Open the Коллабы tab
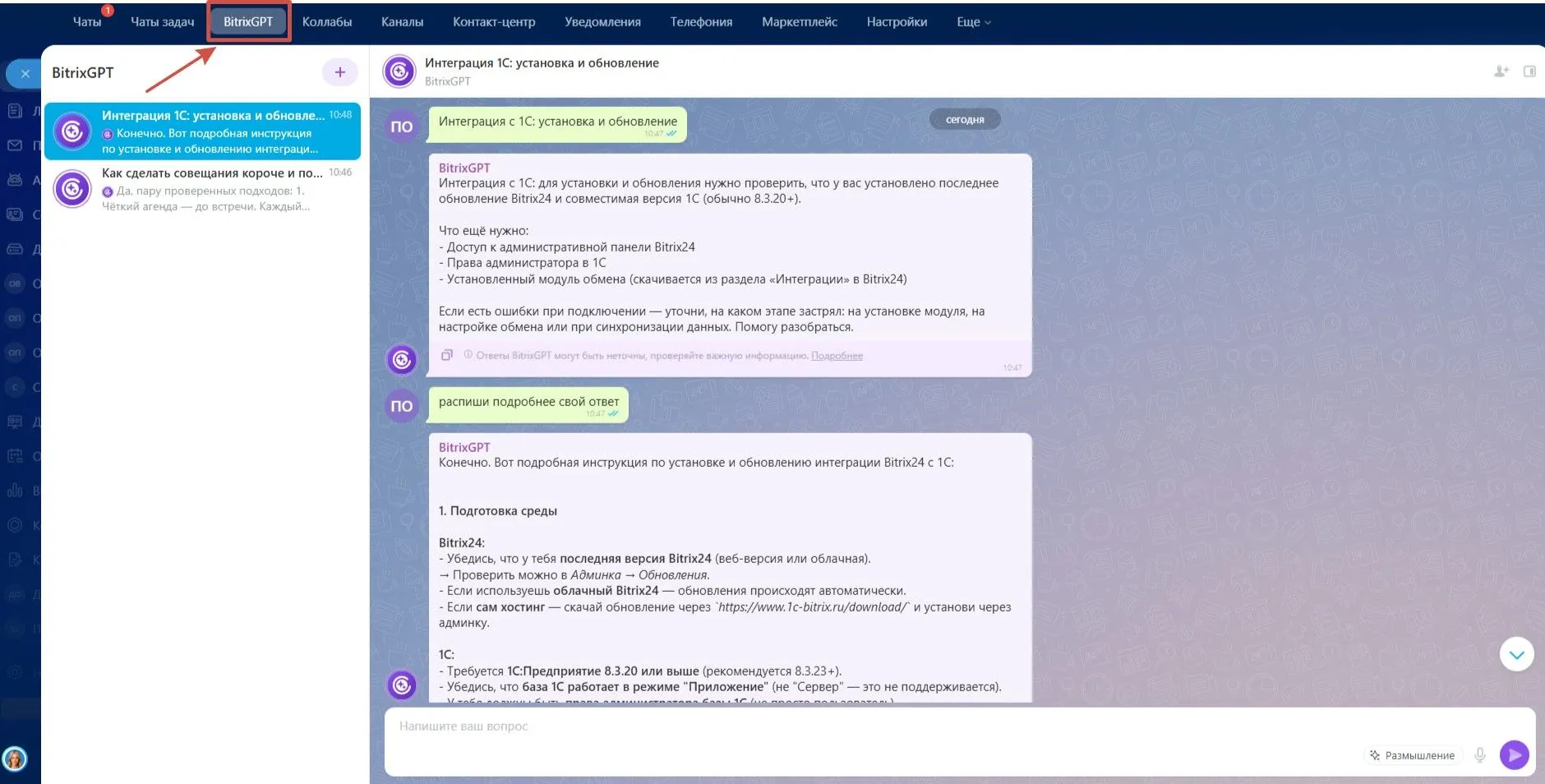Image resolution: width=1545 pixels, height=784 pixels. click(x=326, y=22)
